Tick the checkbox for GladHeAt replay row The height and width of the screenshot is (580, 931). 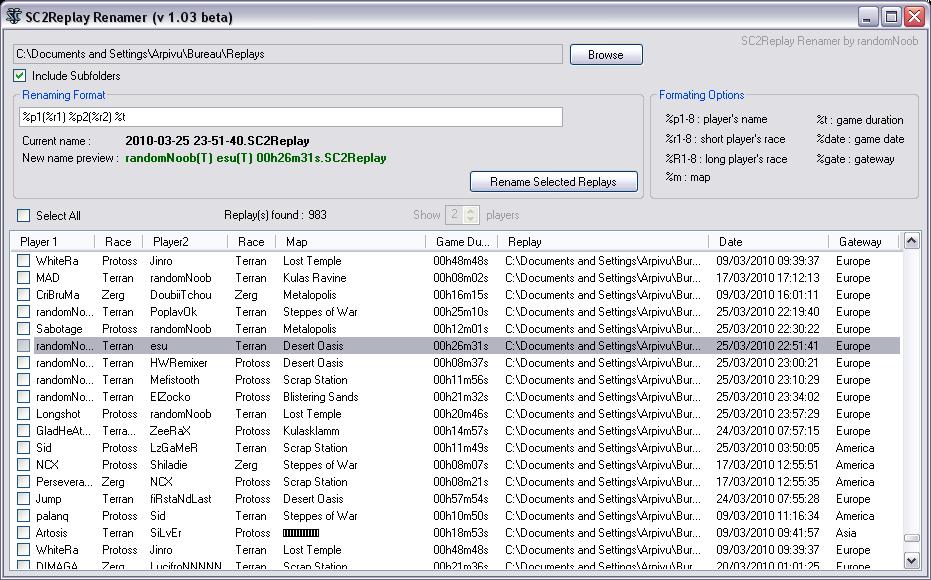click(x=23, y=430)
